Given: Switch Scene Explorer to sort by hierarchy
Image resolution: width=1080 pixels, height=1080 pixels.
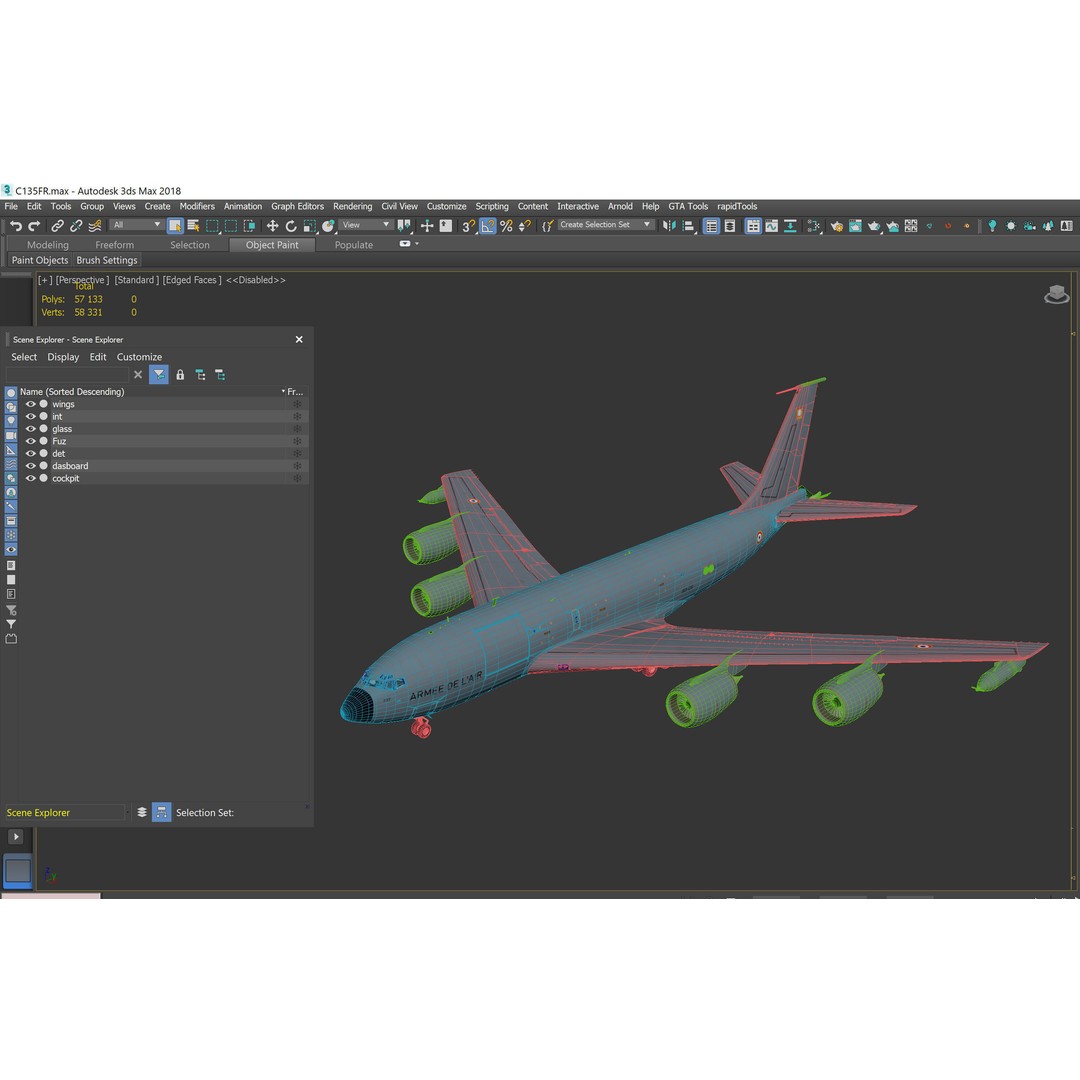Looking at the screenshot, I should (x=161, y=812).
